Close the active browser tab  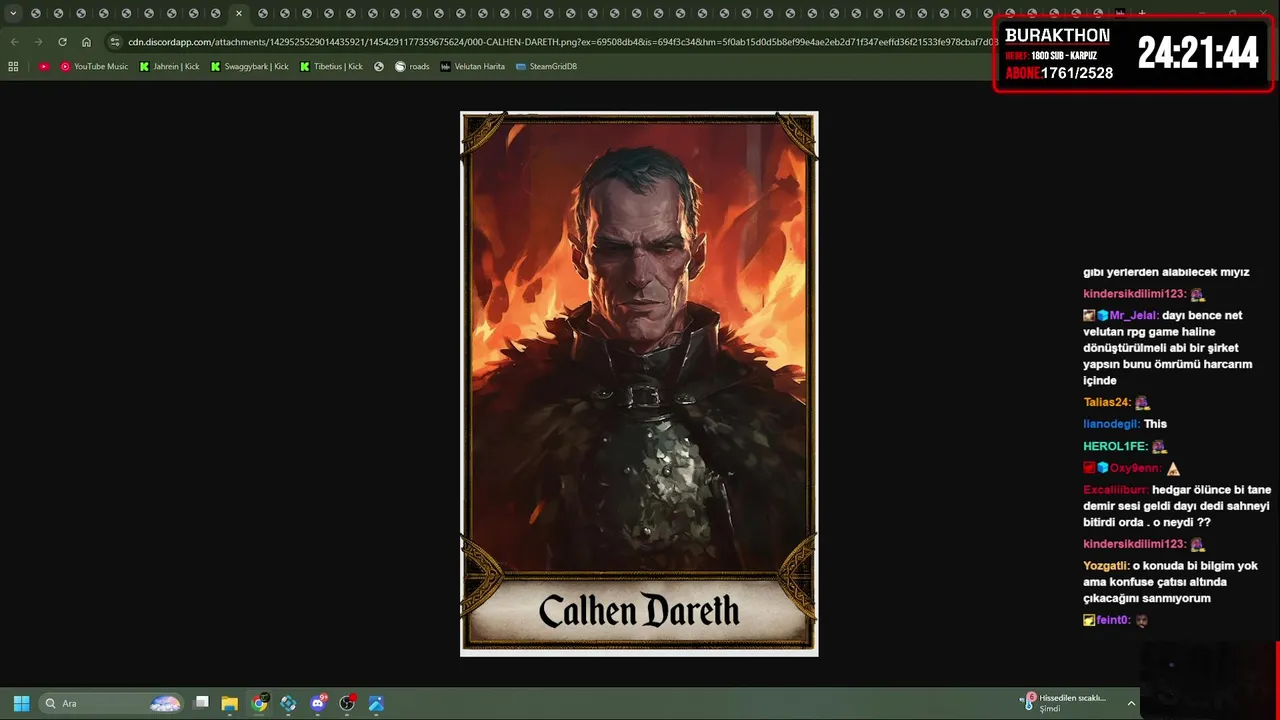point(238,14)
